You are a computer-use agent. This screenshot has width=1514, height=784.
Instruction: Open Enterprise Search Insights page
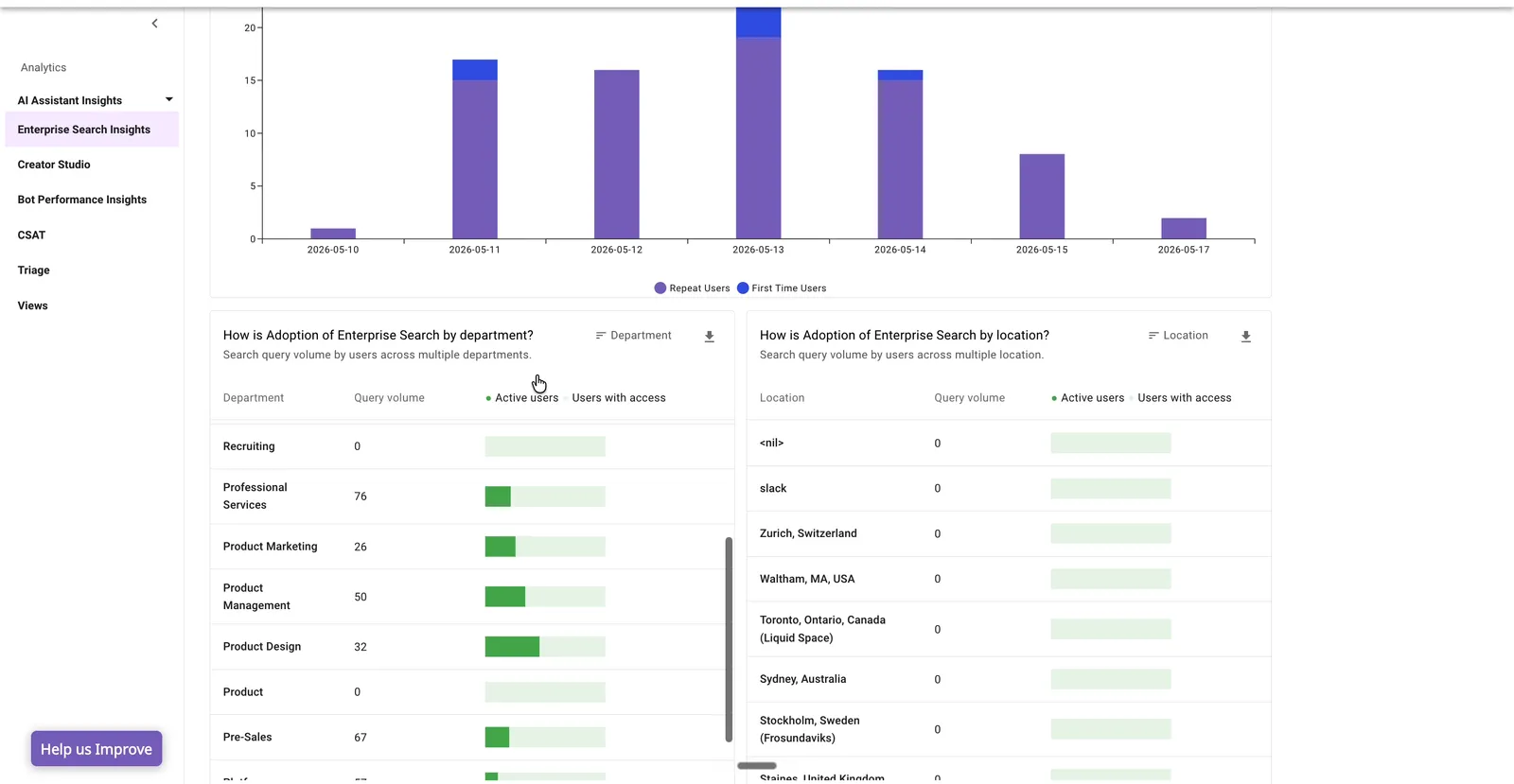92,130
